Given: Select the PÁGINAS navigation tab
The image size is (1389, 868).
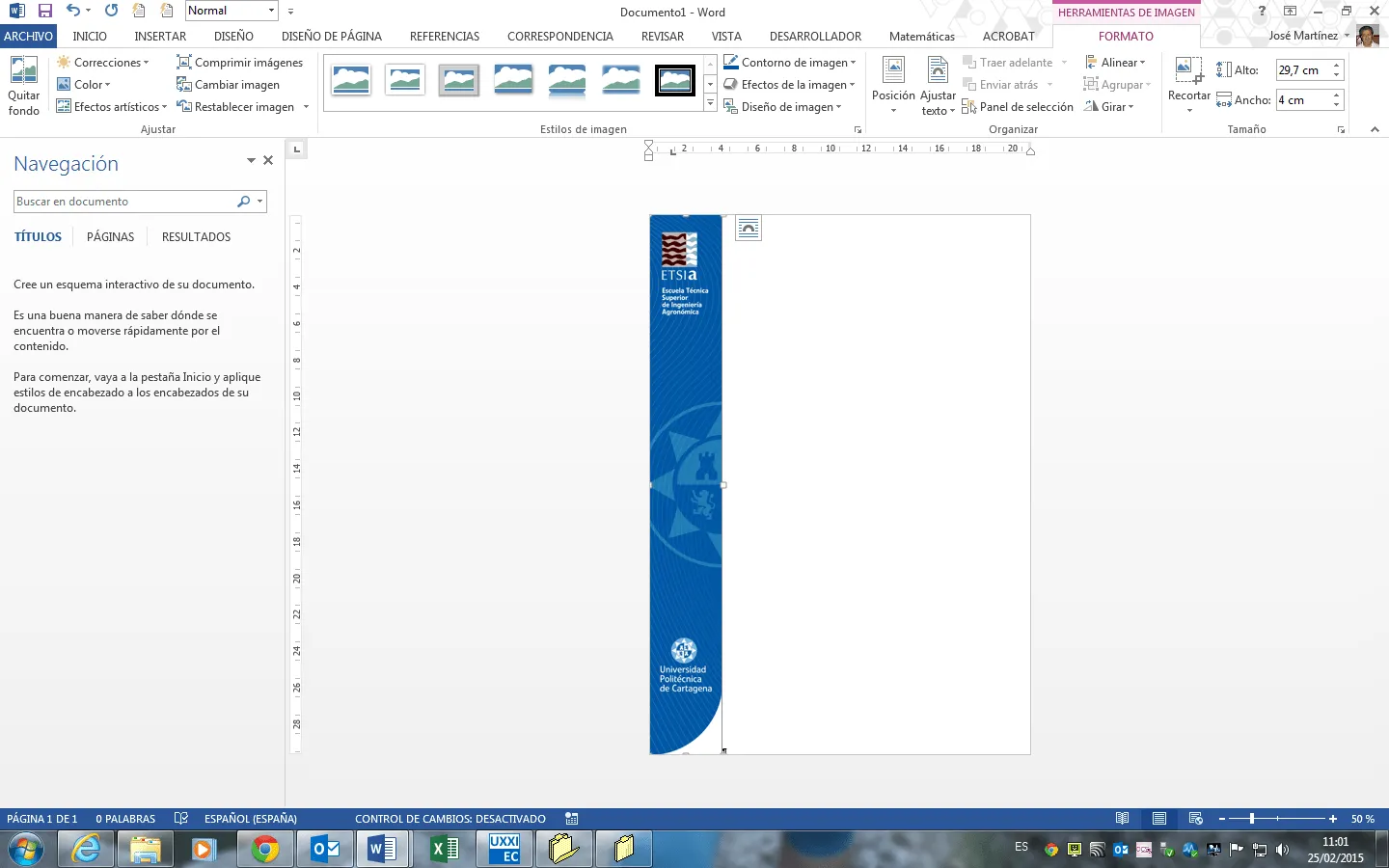Looking at the screenshot, I should (111, 236).
